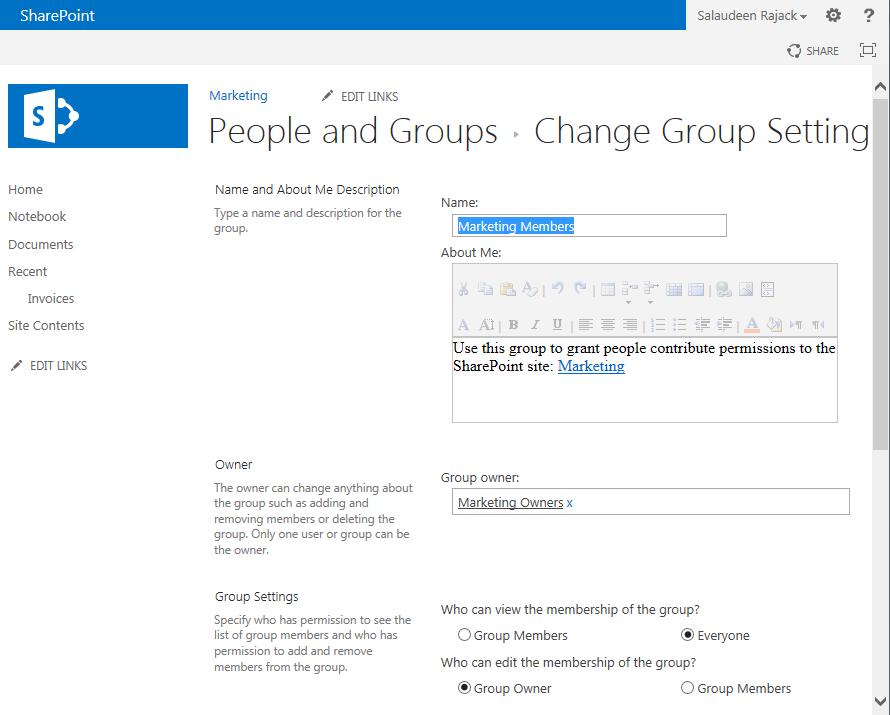Click the Marketing hyperlink in About Me text
The width and height of the screenshot is (890, 715).
click(591, 366)
